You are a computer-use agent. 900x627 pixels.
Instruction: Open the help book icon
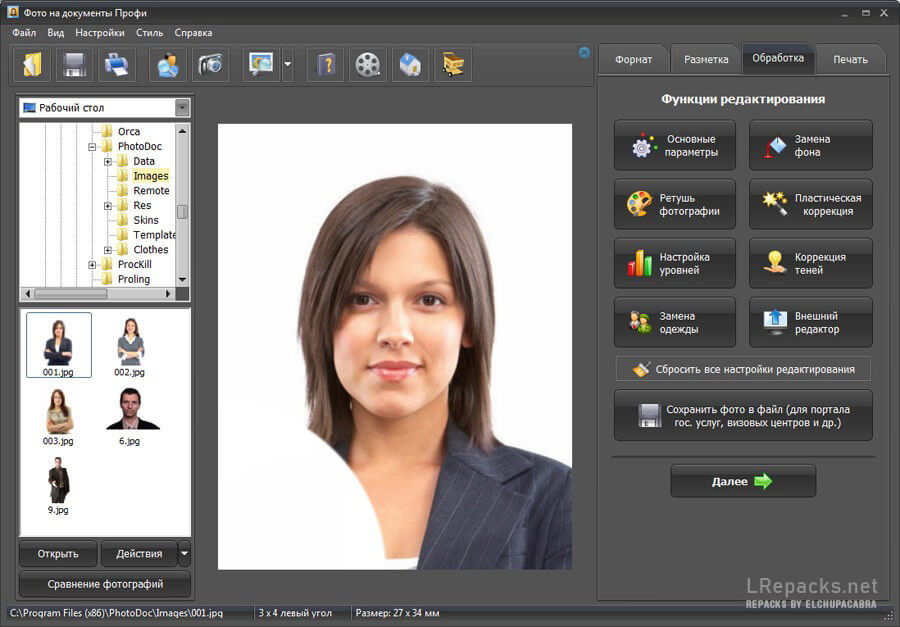[326, 65]
